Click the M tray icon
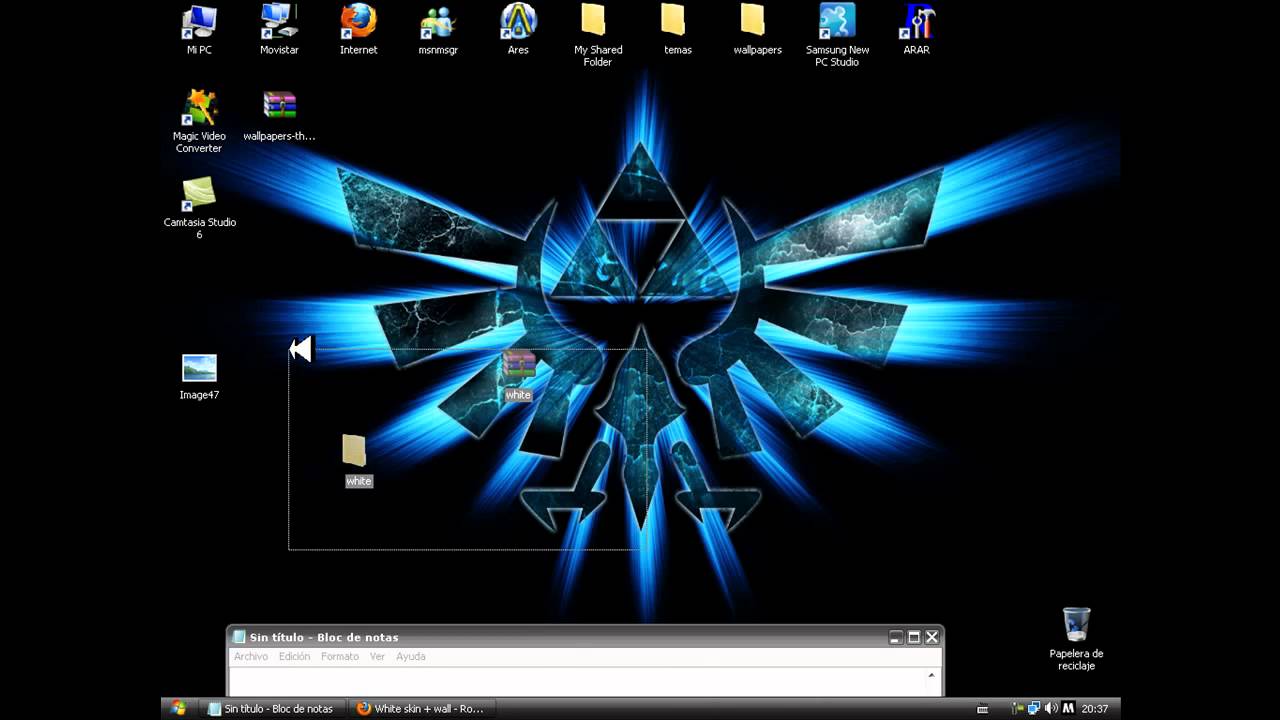 coord(1068,708)
